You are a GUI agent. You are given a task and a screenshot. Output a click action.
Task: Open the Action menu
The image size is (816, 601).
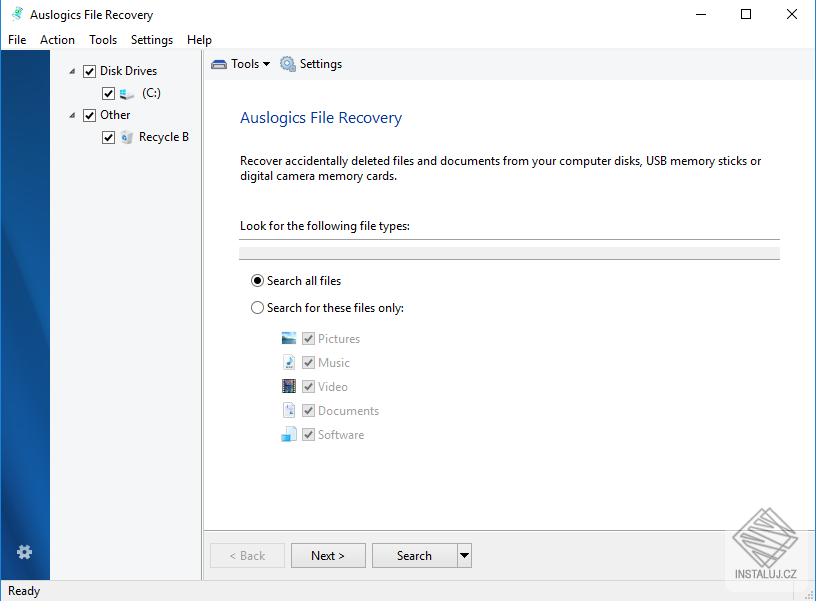coord(57,39)
